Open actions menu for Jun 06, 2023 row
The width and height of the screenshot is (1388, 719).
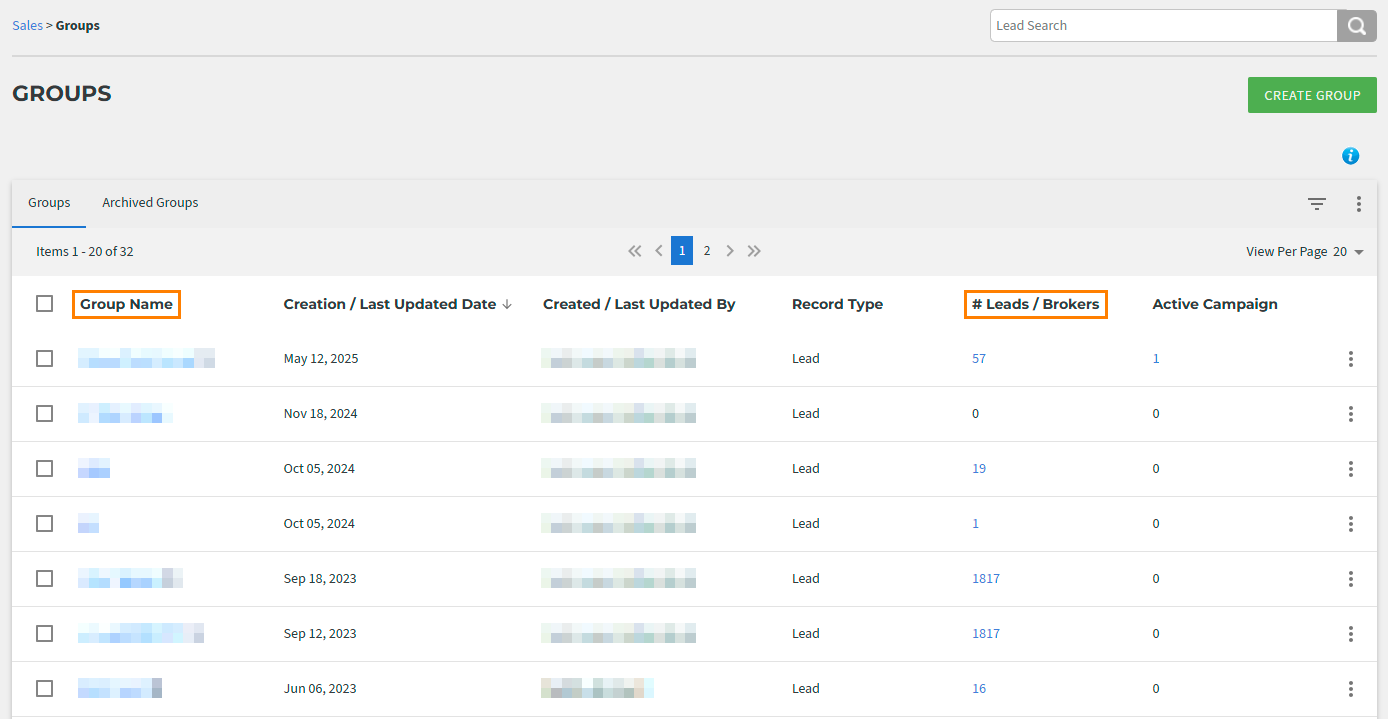point(1351,689)
